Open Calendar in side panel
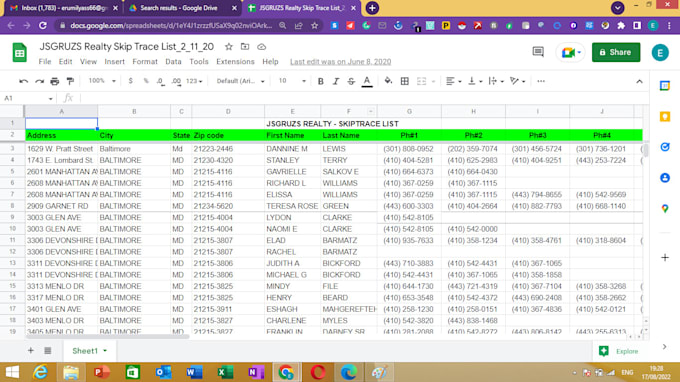The image size is (680, 382). pyautogui.click(x=665, y=86)
